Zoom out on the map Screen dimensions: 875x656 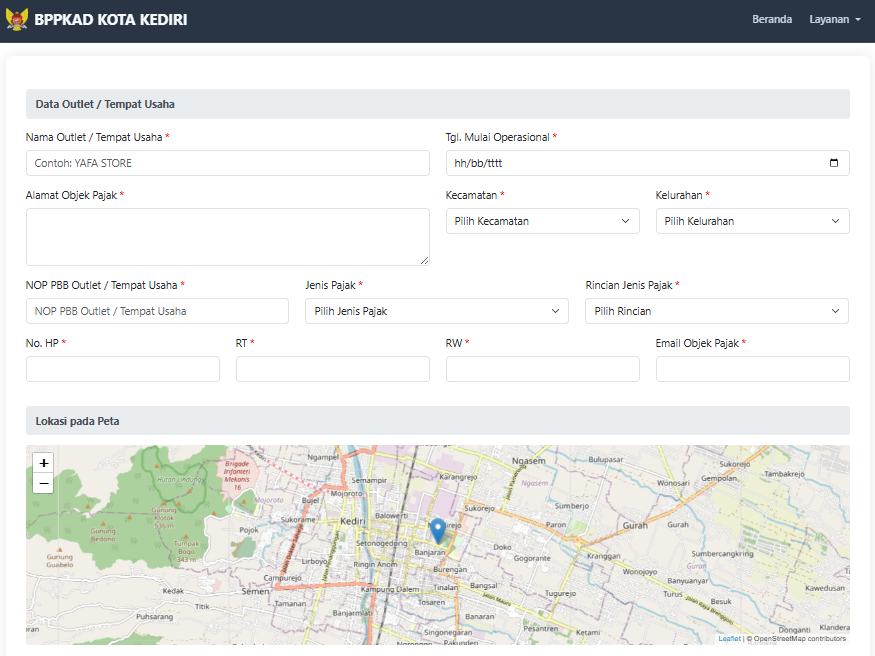click(44, 484)
